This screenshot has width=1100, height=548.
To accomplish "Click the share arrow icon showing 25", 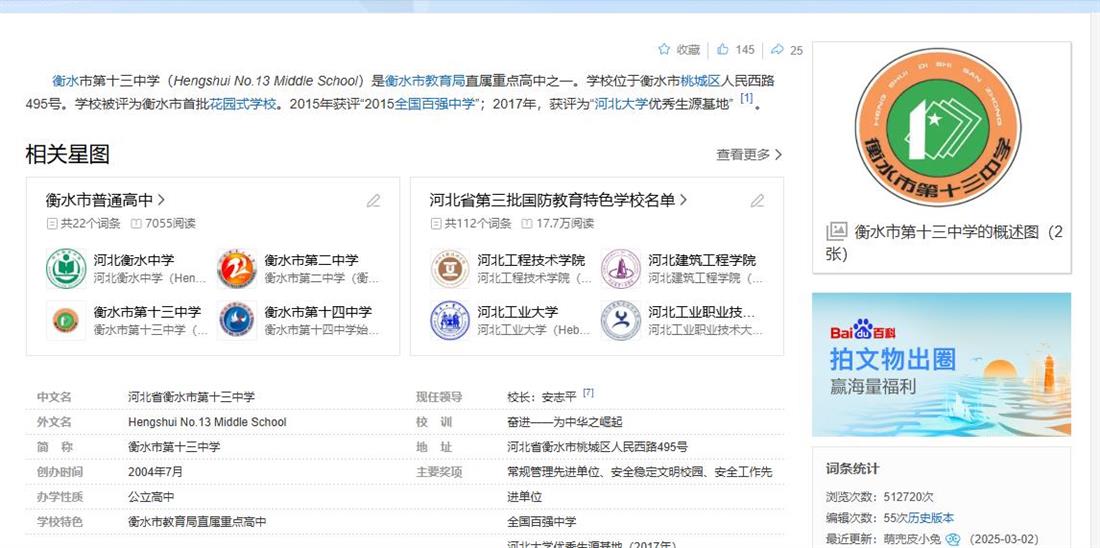I will (x=777, y=49).
